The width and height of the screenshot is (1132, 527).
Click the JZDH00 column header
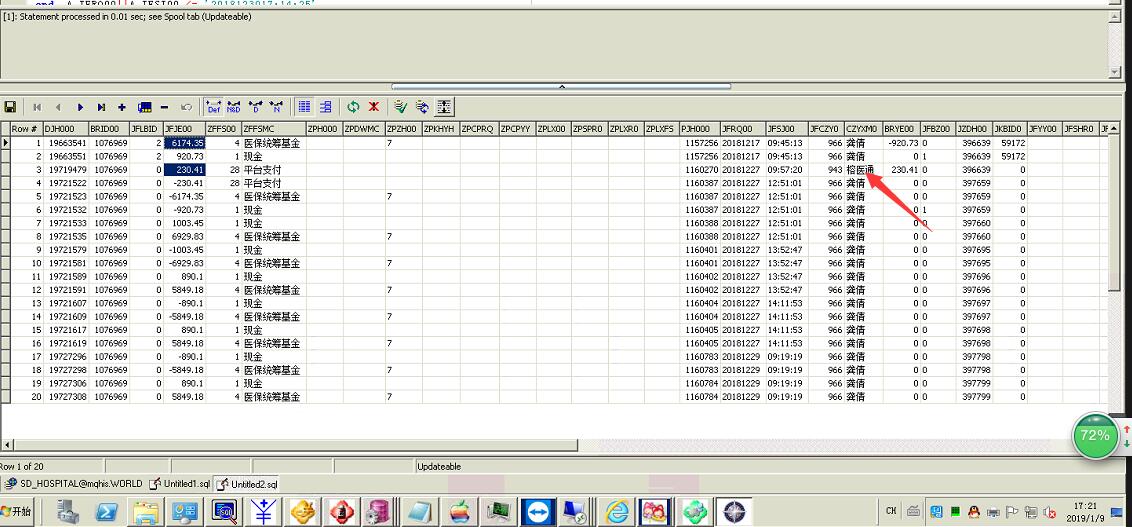click(975, 129)
